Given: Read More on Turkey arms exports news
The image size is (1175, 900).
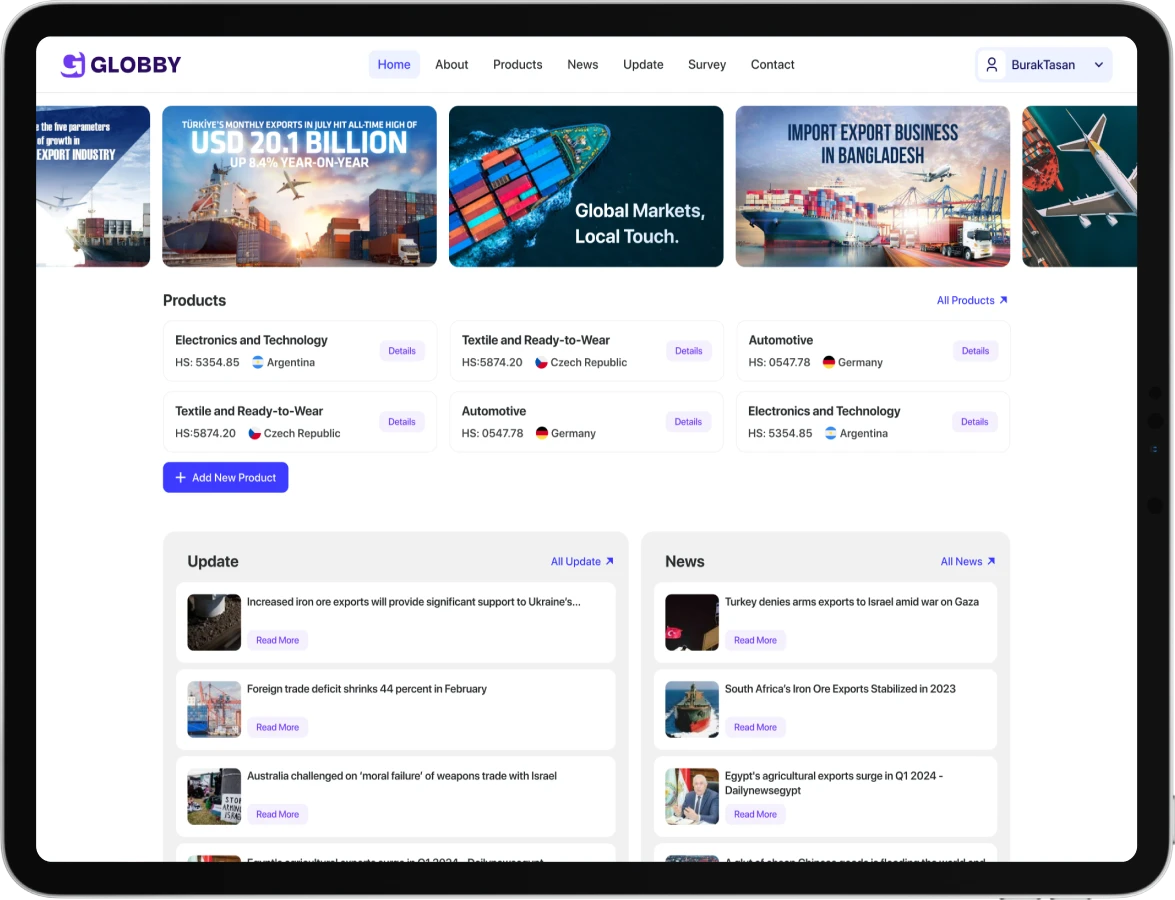Looking at the screenshot, I should [x=755, y=640].
